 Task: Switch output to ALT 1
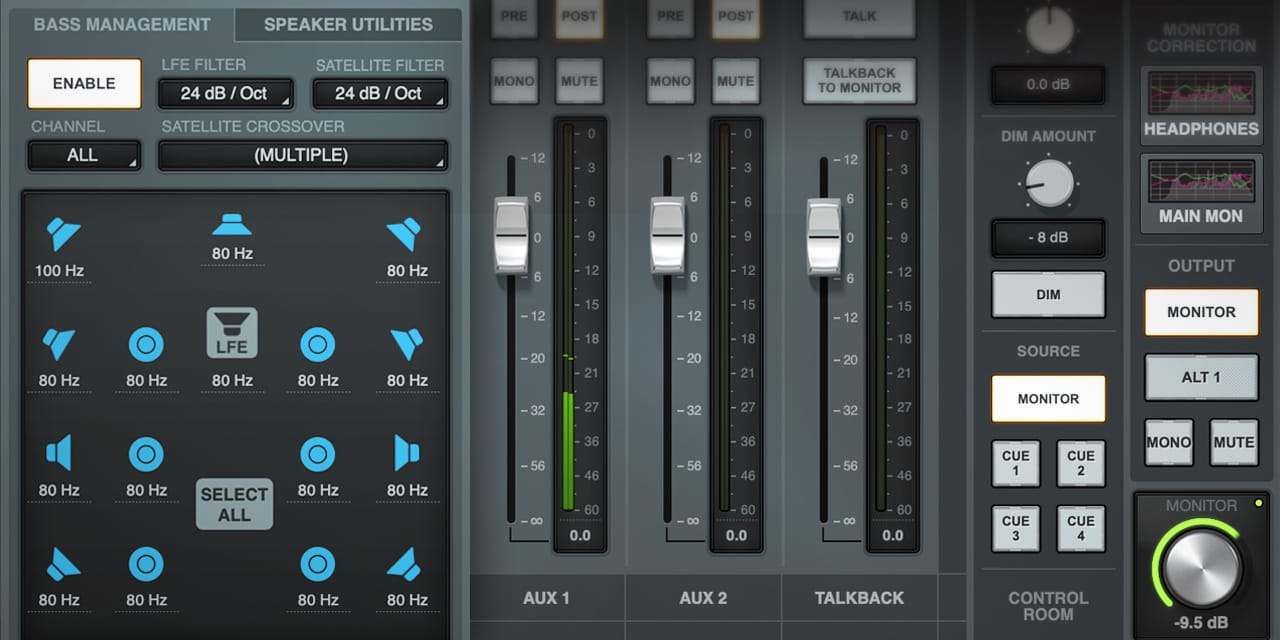[1201, 377]
